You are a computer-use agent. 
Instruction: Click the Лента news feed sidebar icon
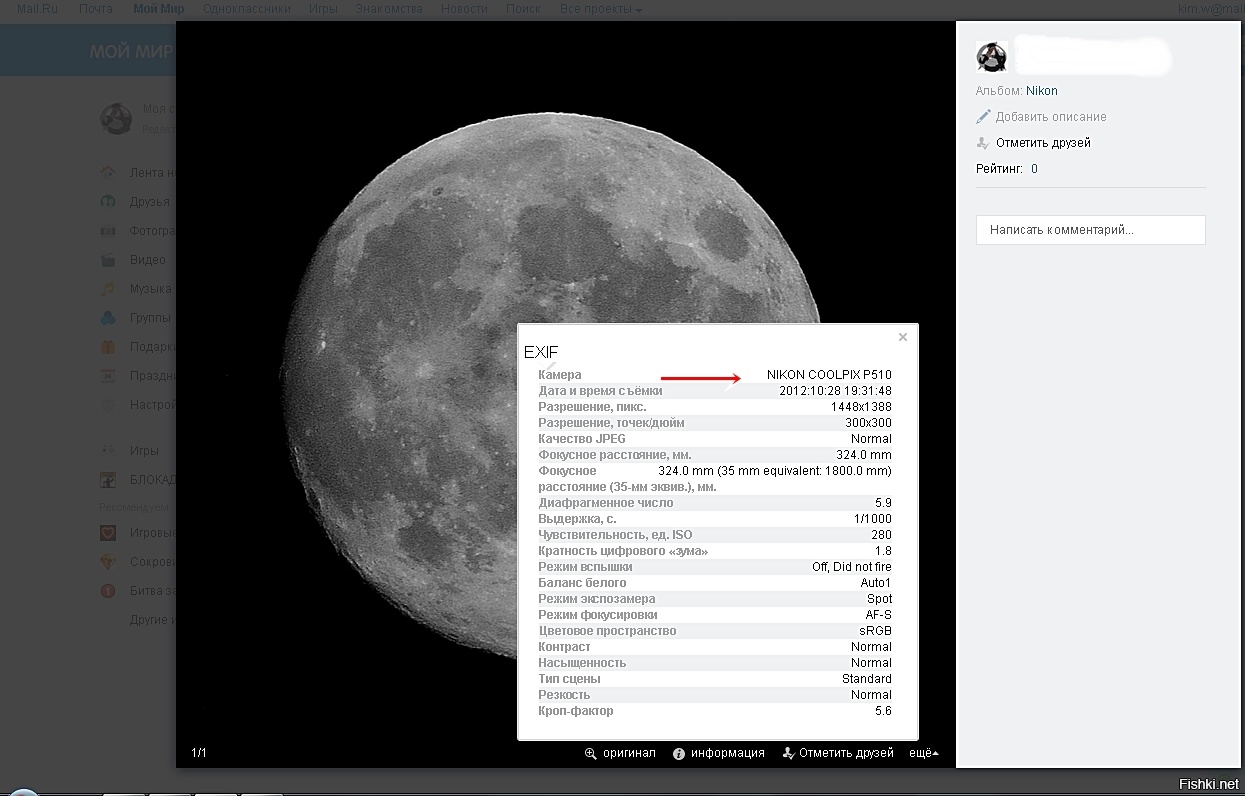108,173
